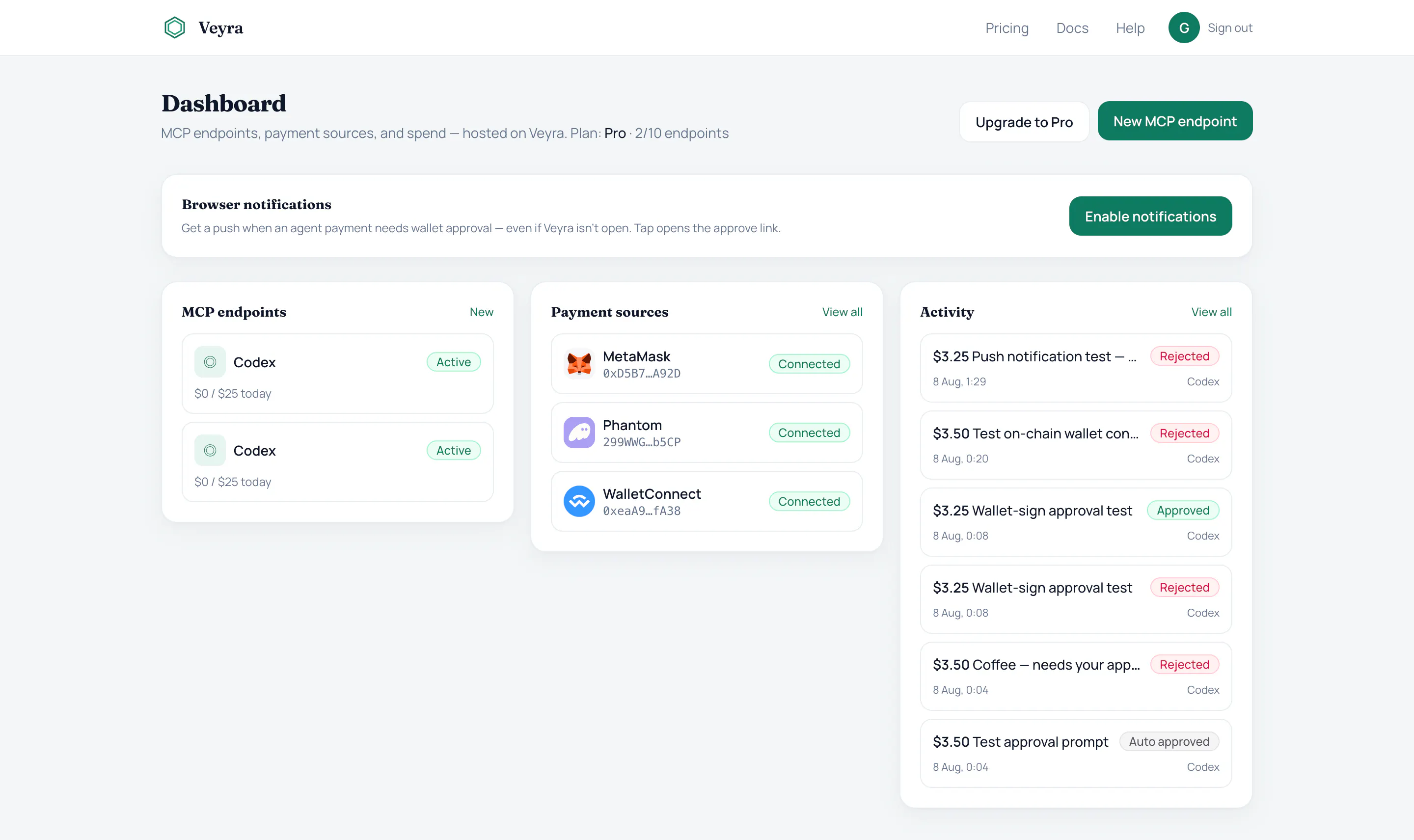Viewport: 1414px width, 840px height.
Task: Open the Help nav item
Action: coord(1130,27)
